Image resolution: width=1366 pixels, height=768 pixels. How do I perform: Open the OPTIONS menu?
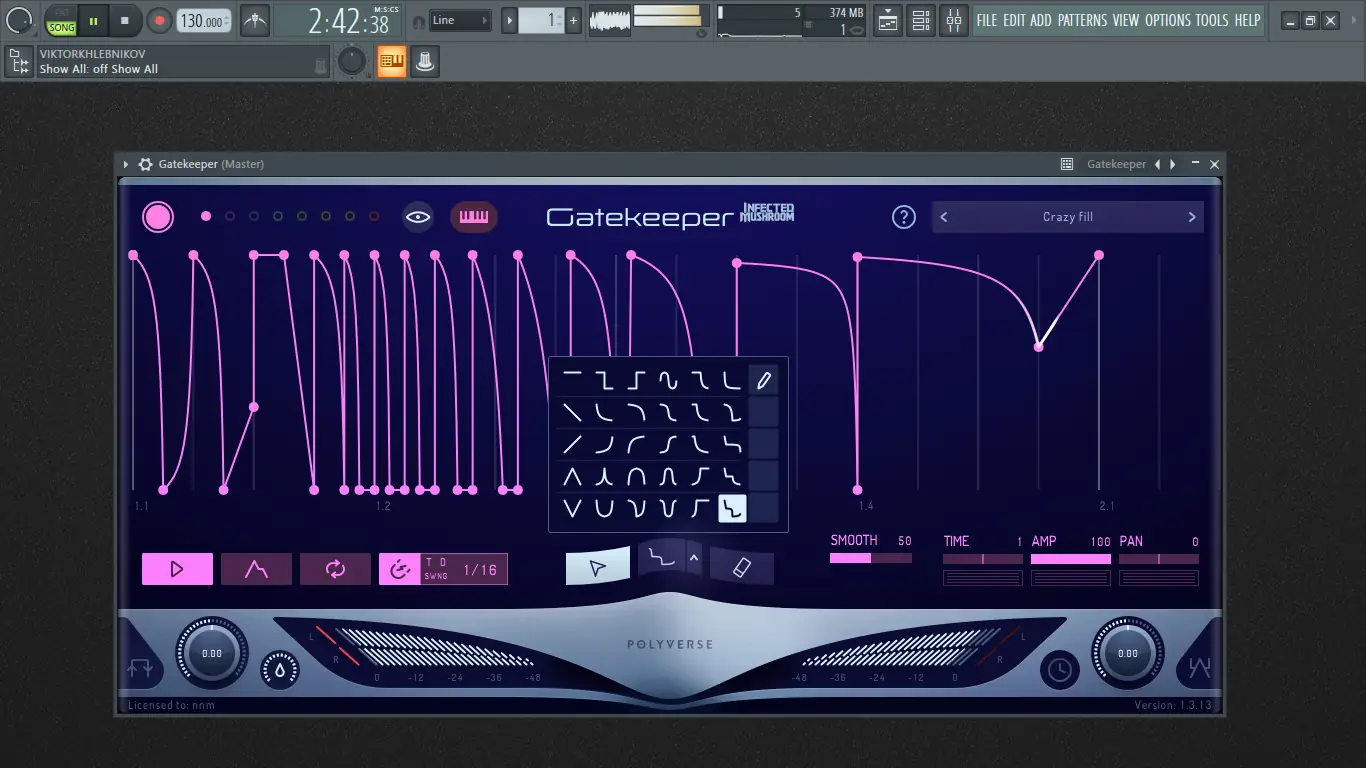(1168, 20)
